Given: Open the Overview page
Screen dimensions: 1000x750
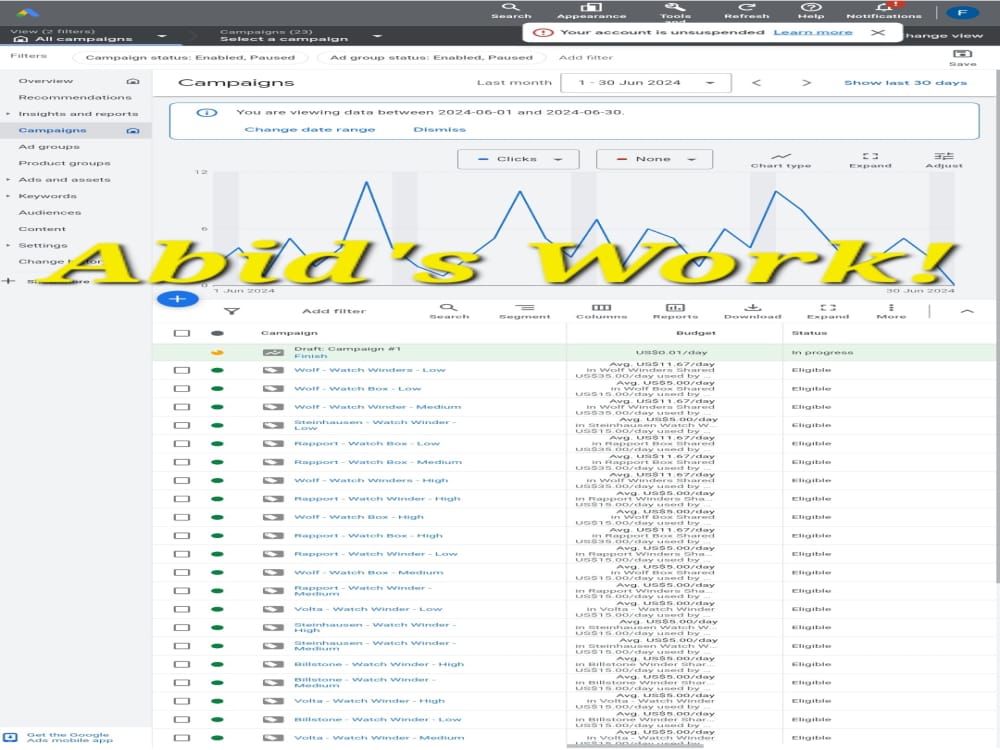Looking at the screenshot, I should click(x=46, y=81).
